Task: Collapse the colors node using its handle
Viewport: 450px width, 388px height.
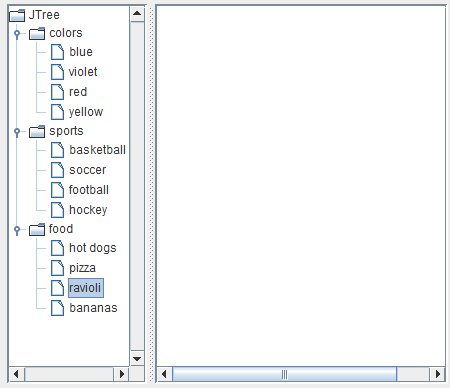Action: point(17,34)
